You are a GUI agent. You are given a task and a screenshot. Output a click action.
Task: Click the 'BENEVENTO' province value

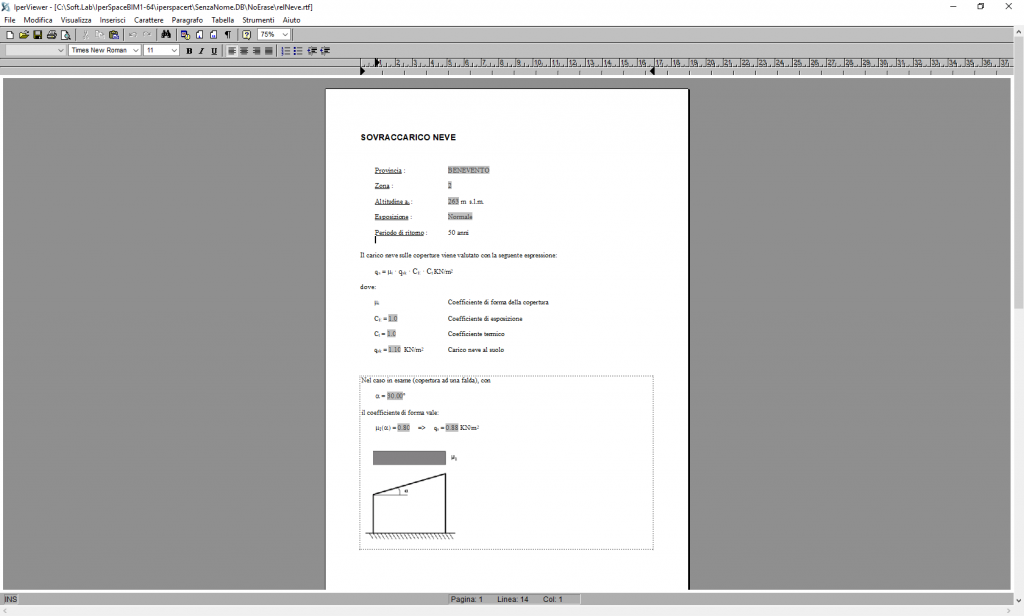[468, 170]
